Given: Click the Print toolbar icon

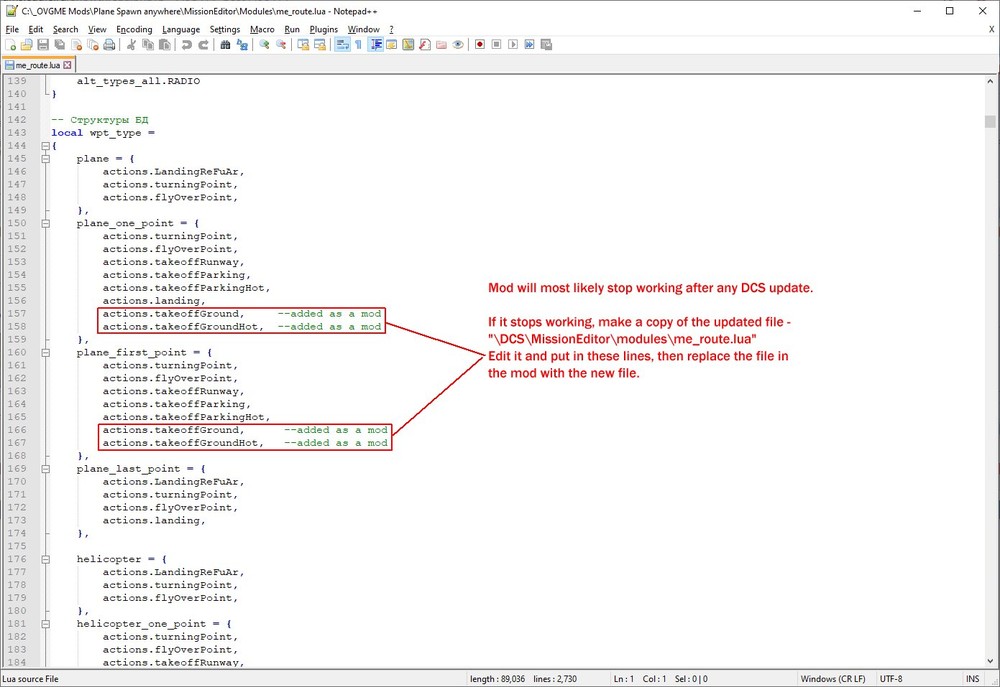Looking at the screenshot, I should tap(107, 45).
